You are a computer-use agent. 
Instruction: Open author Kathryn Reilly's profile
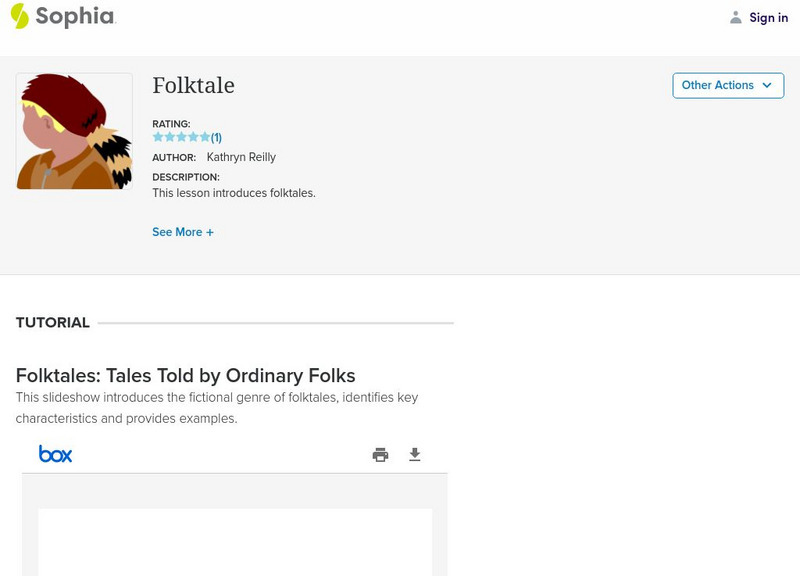(241, 157)
